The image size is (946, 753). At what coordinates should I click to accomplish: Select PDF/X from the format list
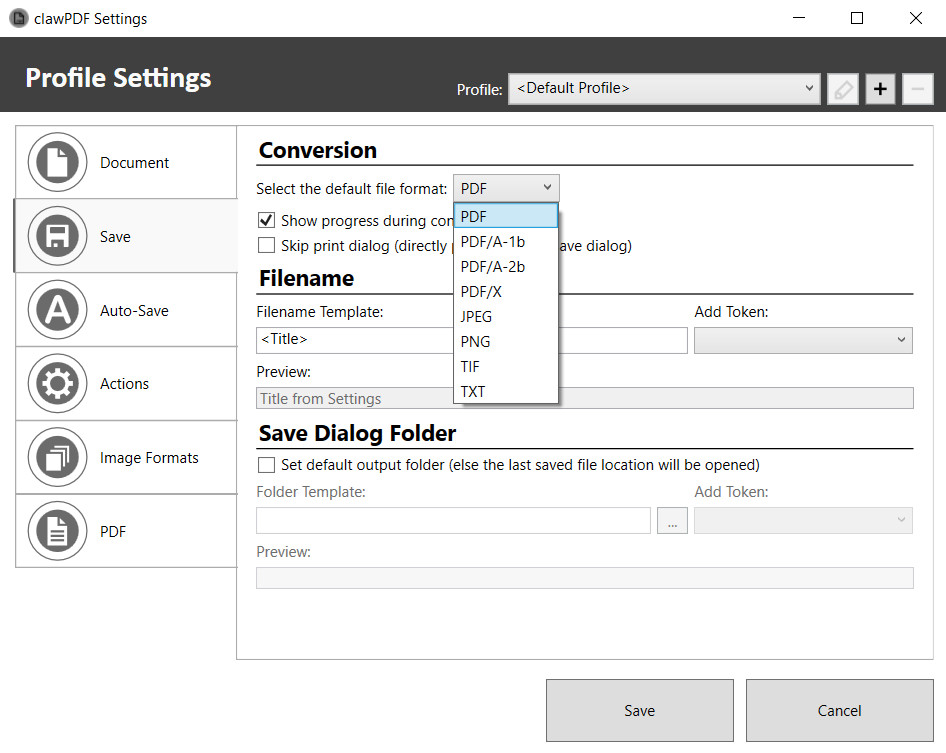pyautogui.click(x=506, y=291)
